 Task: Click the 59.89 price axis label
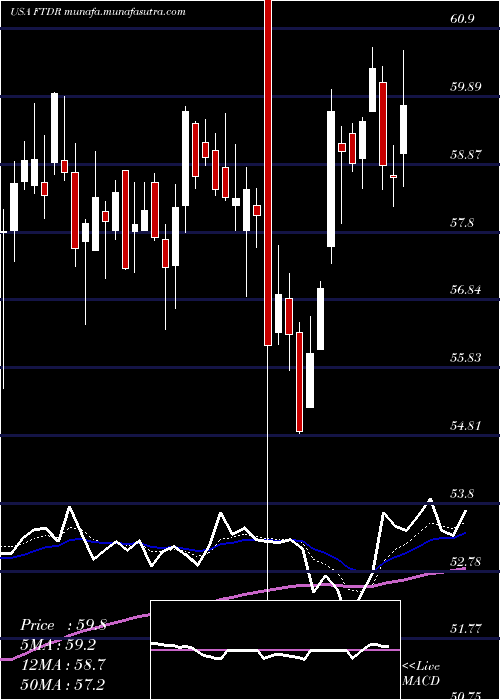coord(466,86)
